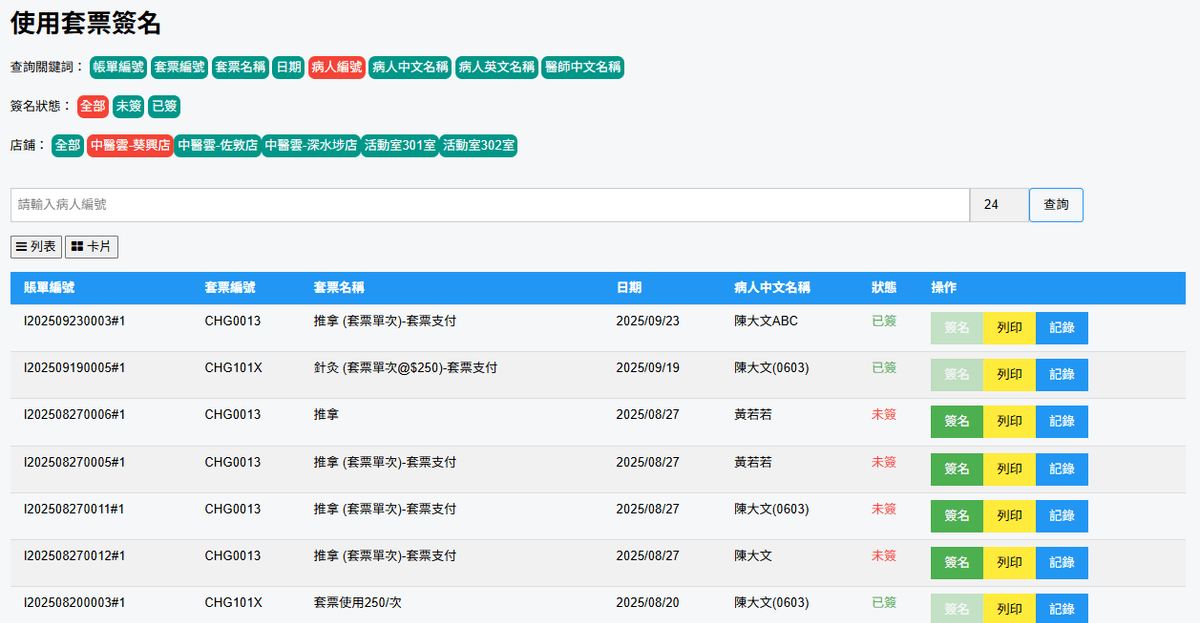Print the bill I202509230003#1
This screenshot has height=623, width=1200.
point(1009,328)
